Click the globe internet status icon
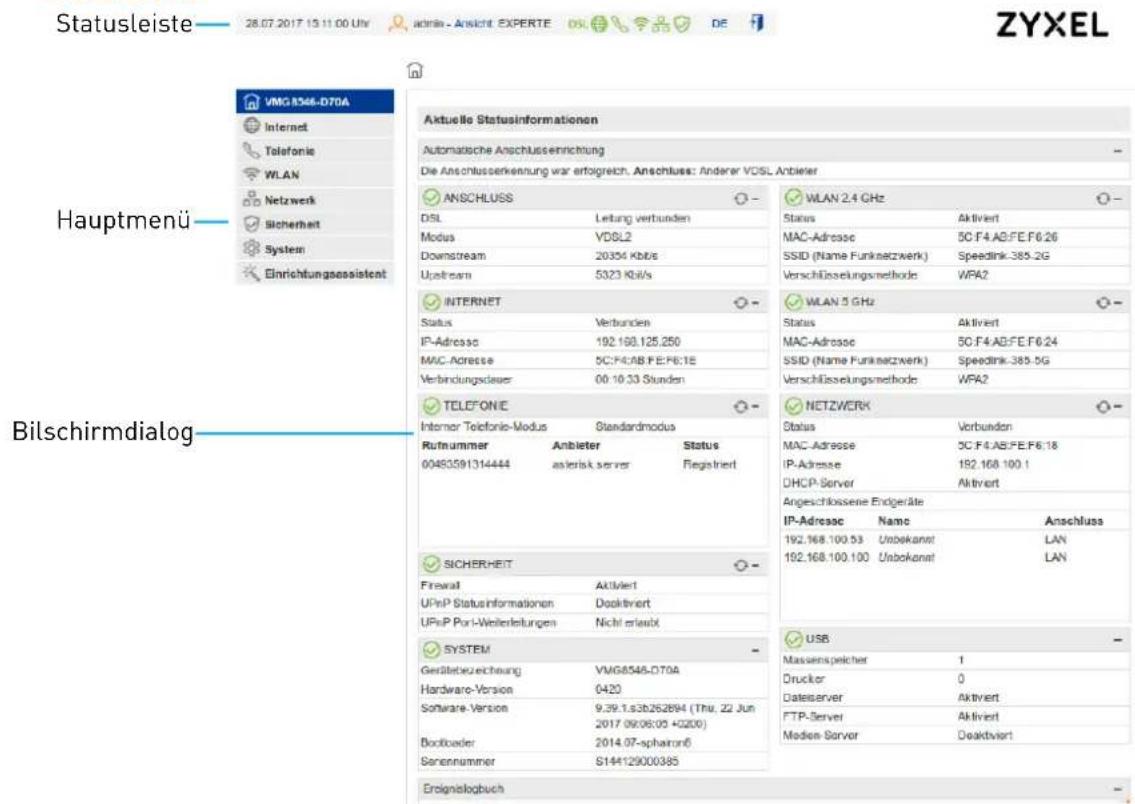The width and height of the screenshot is (1135, 804). click(599, 24)
